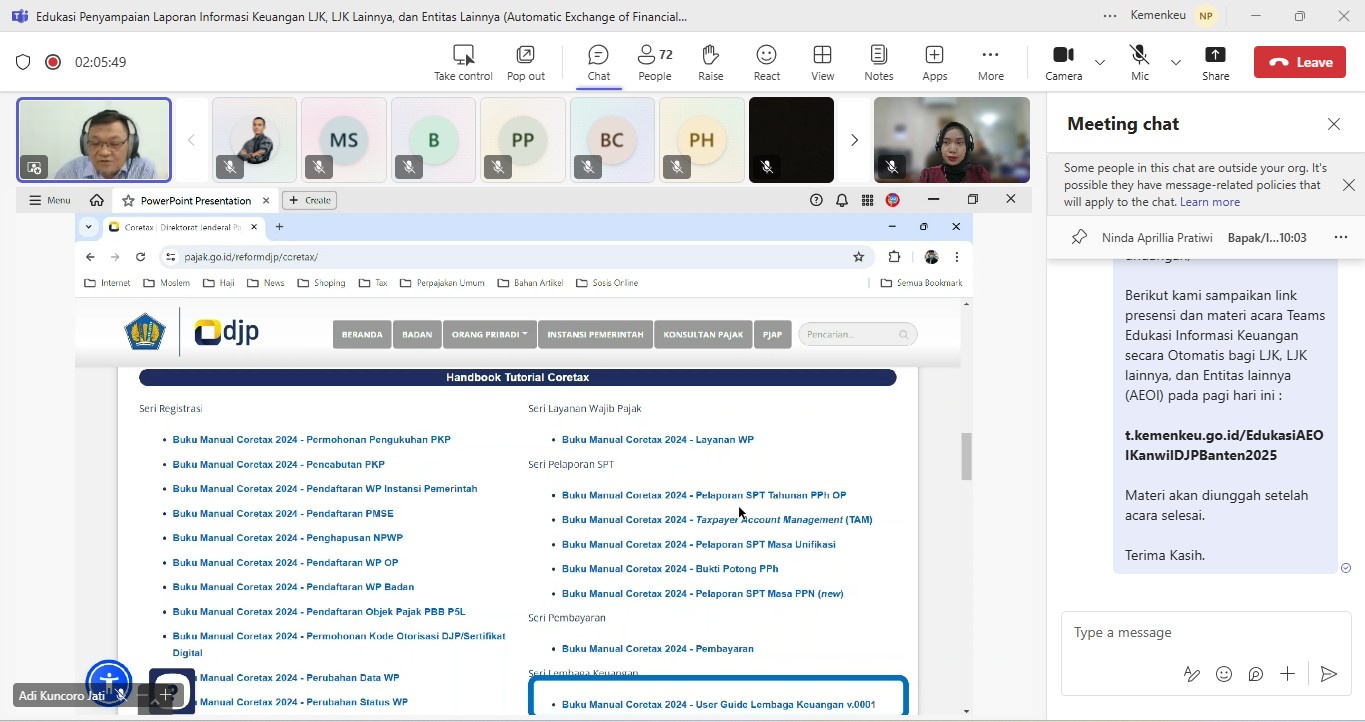1365x722 pixels.
Task: Click the Share screen icon
Action: pyautogui.click(x=1215, y=62)
